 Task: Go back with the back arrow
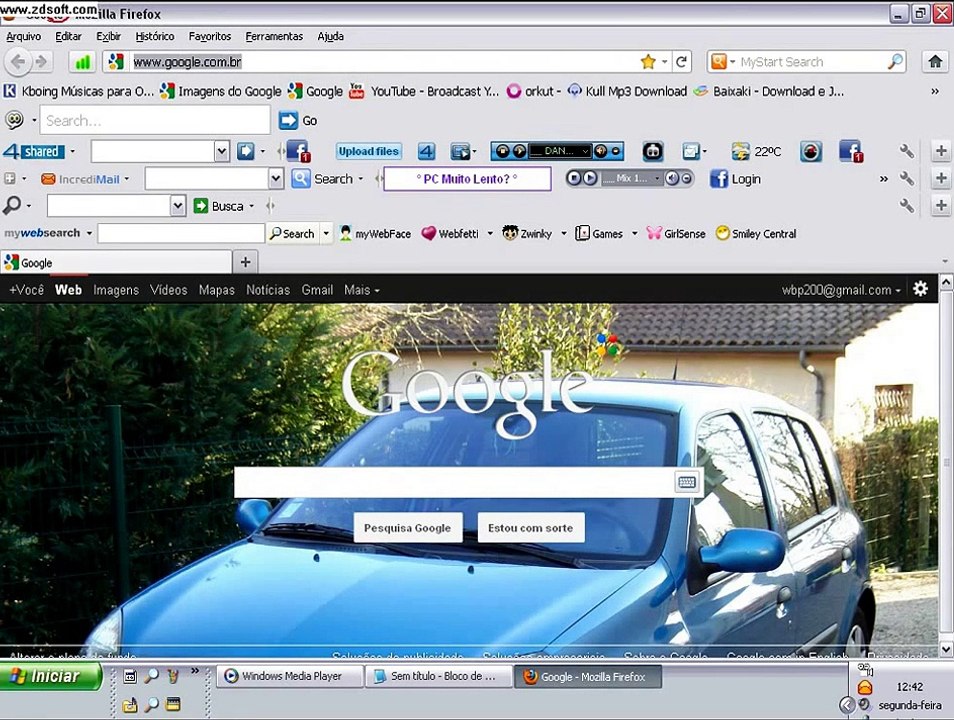click(x=18, y=61)
